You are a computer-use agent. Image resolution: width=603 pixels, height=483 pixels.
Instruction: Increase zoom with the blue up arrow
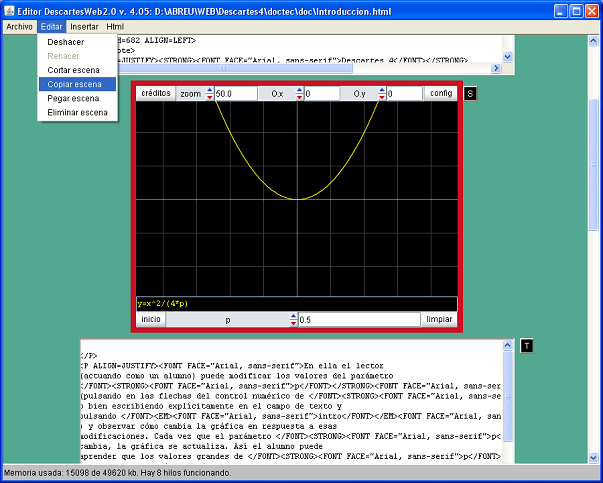[210, 90]
